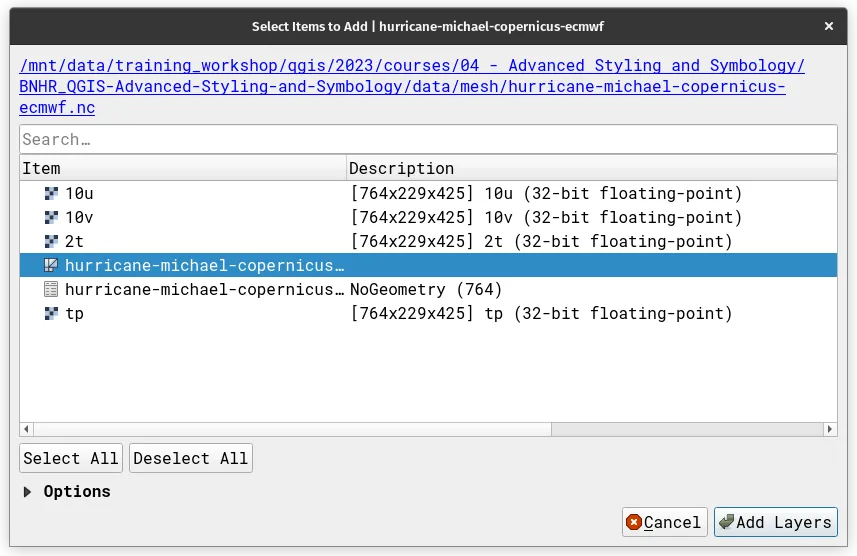Screen dimensions: 857x556
Task: Select the 2t item row
Action: [428, 242]
